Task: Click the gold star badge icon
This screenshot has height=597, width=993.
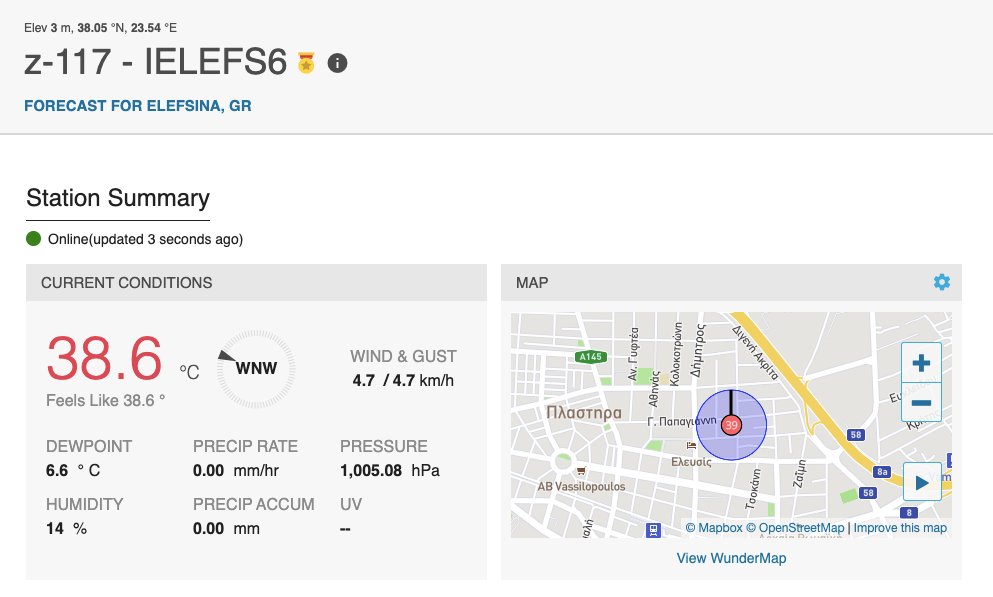Action: tap(306, 63)
